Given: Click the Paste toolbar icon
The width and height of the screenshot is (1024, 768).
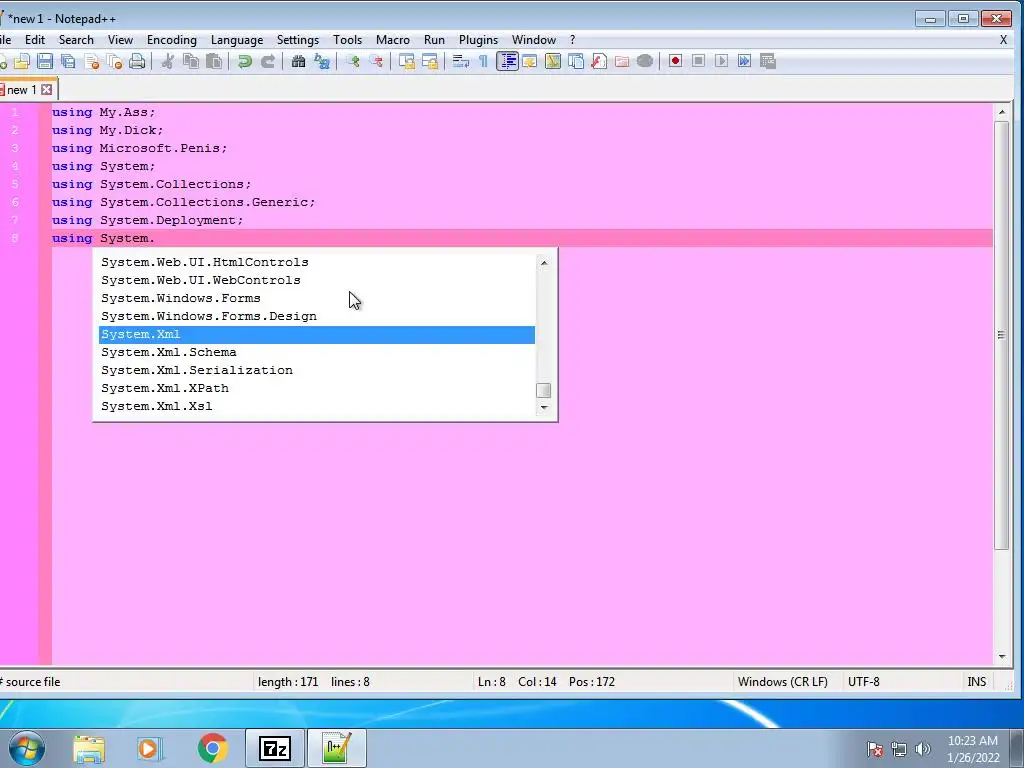Looking at the screenshot, I should [214, 61].
